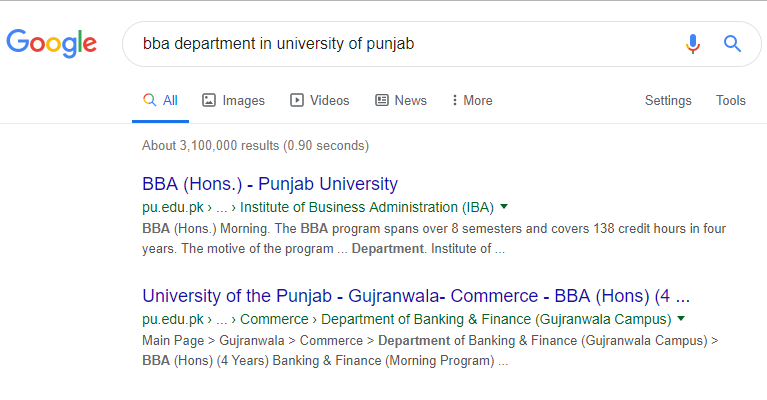Screen dimensions: 767x400
Task: Open the search Tools option
Action: pyautogui.click(x=731, y=100)
